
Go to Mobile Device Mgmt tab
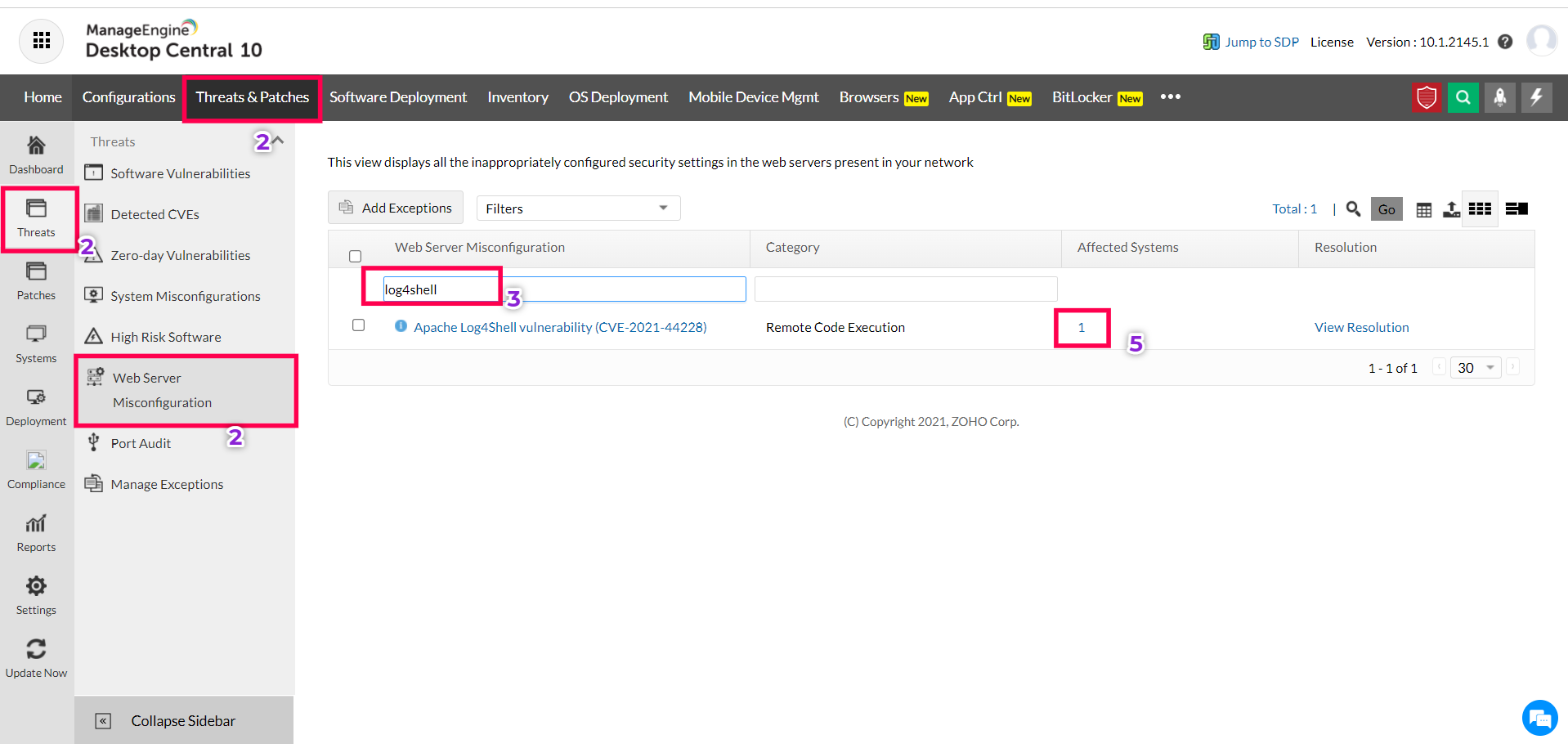[753, 97]
